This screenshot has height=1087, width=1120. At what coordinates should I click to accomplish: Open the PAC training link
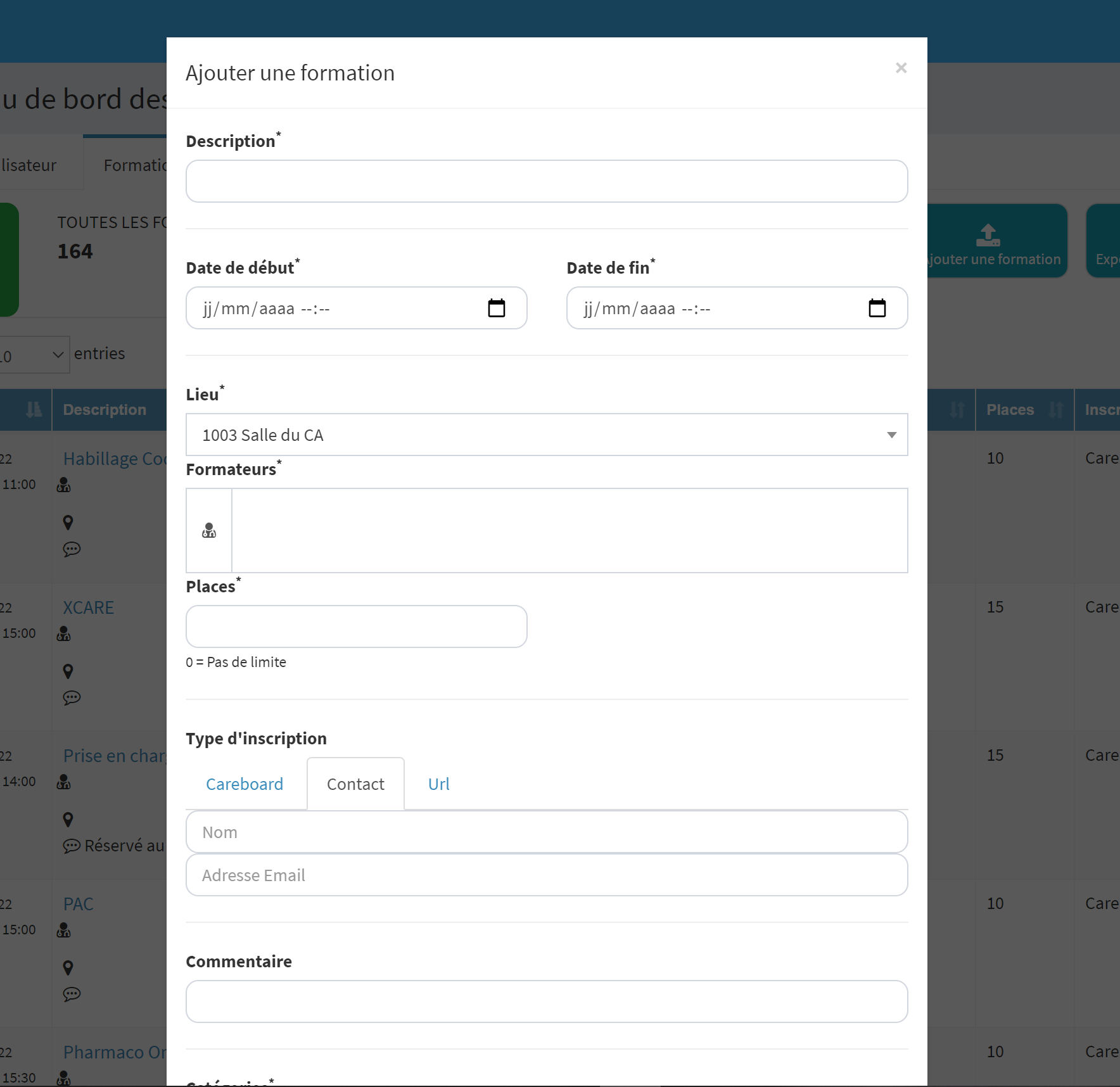(79, 904)
